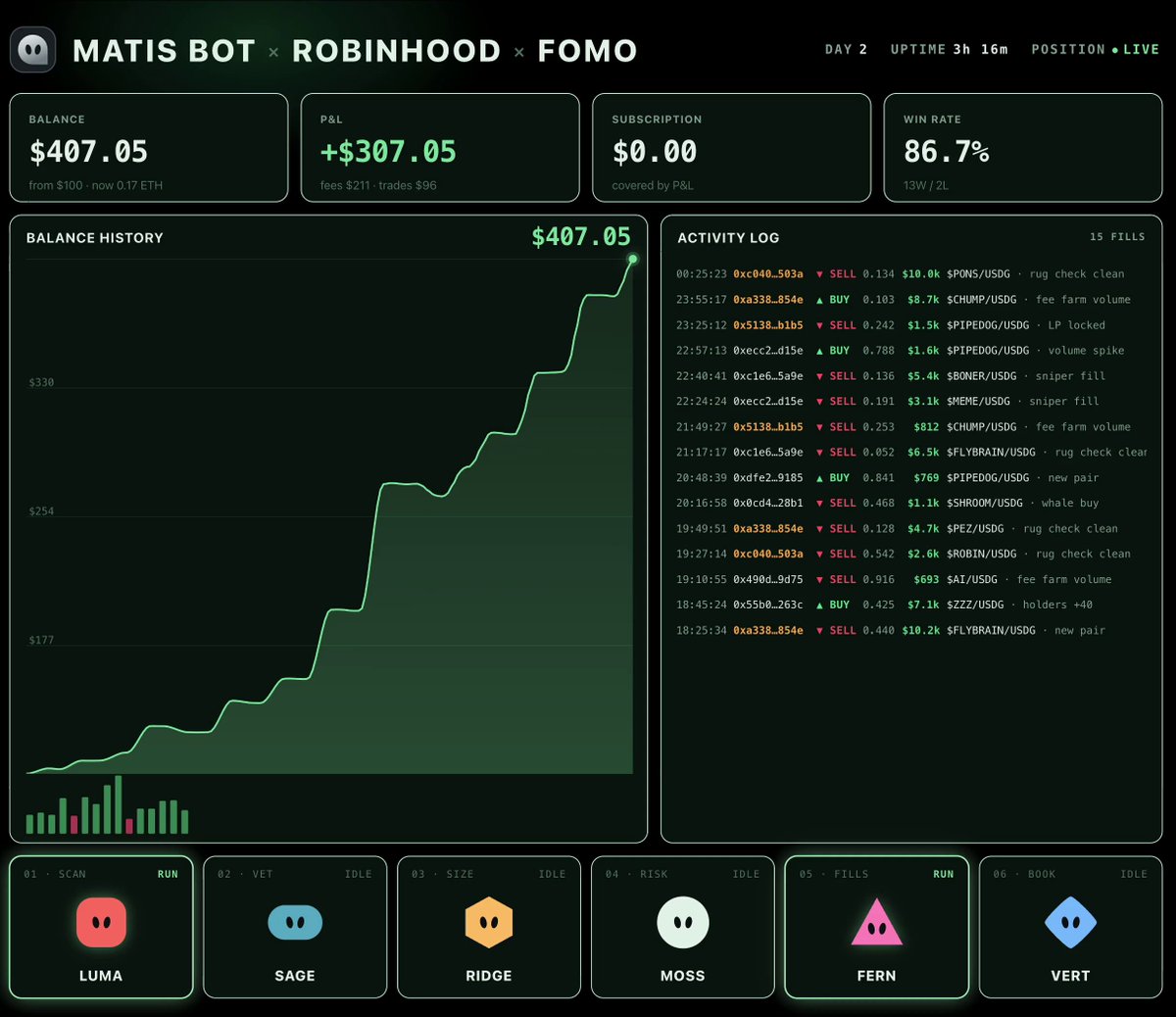Click the 'holders +40' note

click(x=1057, y=605)
